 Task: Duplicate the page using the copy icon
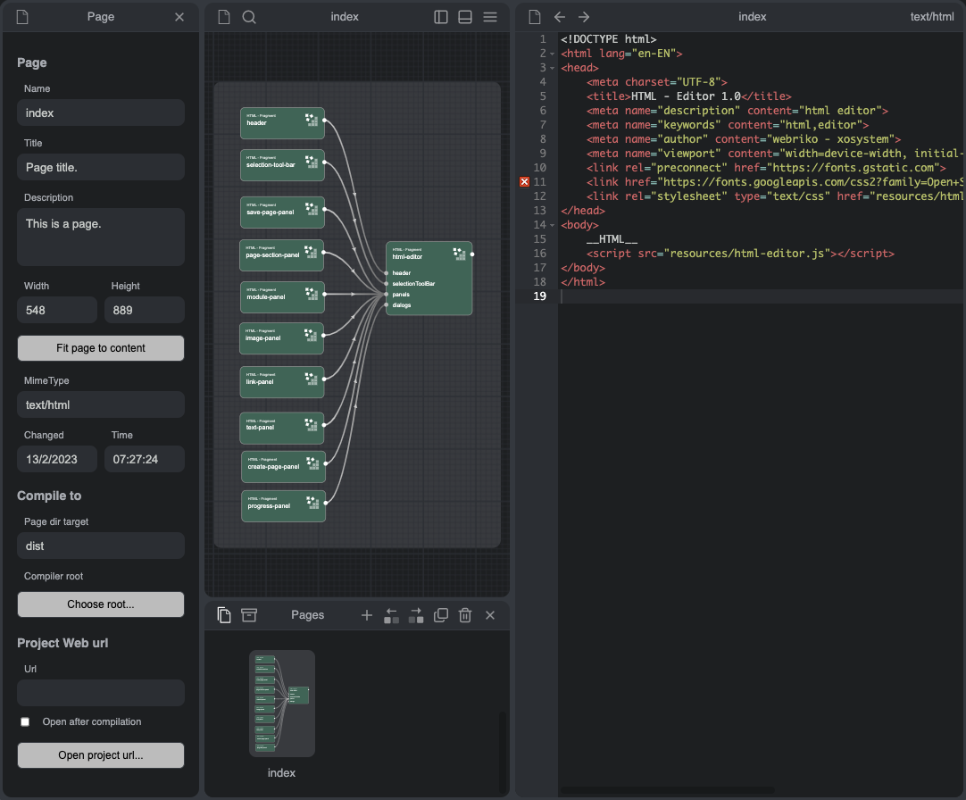pyautogui.click(x=441, y=615)
